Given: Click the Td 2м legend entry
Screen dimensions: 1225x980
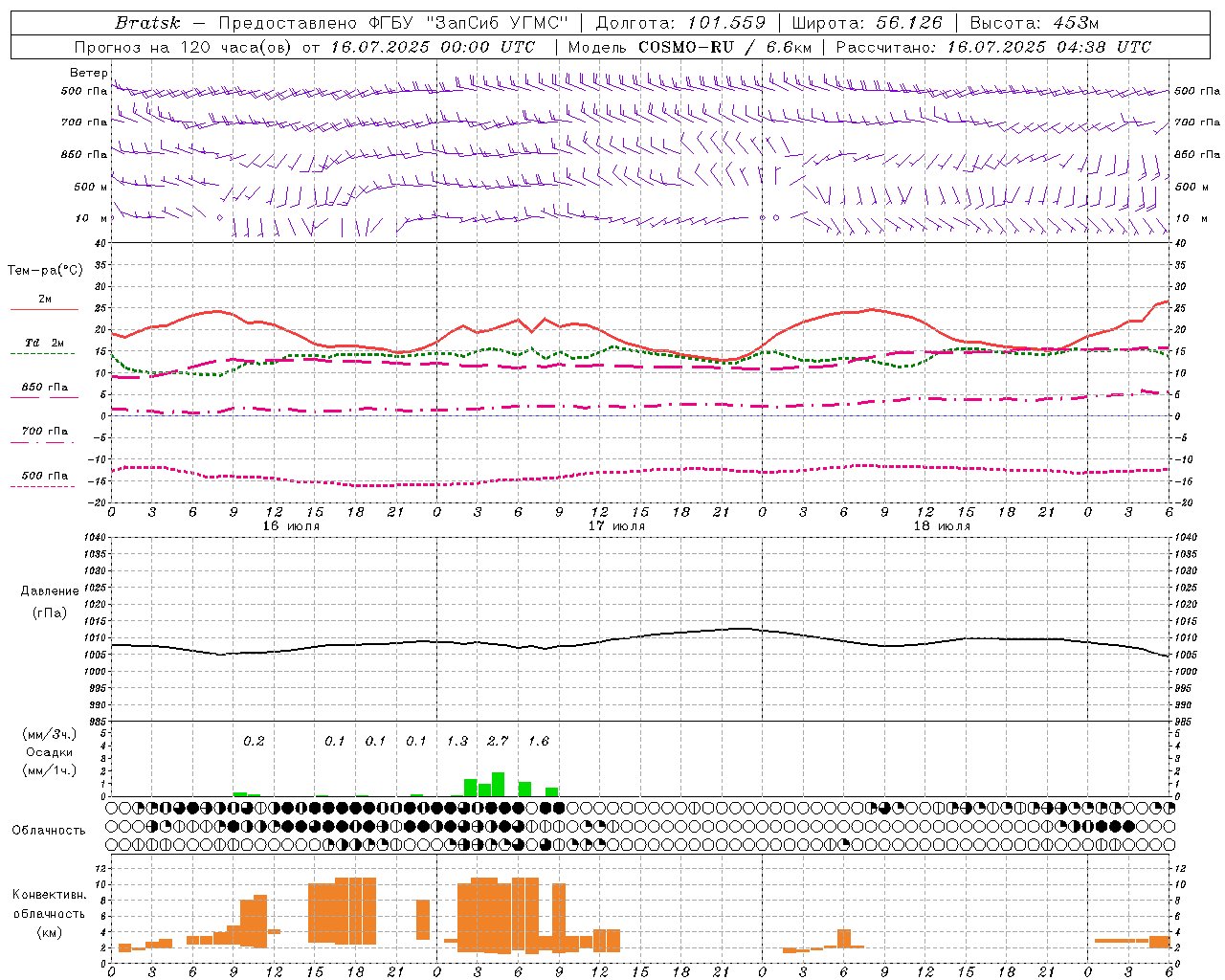Looking at the screenshot, I should [x=44, y=343].
